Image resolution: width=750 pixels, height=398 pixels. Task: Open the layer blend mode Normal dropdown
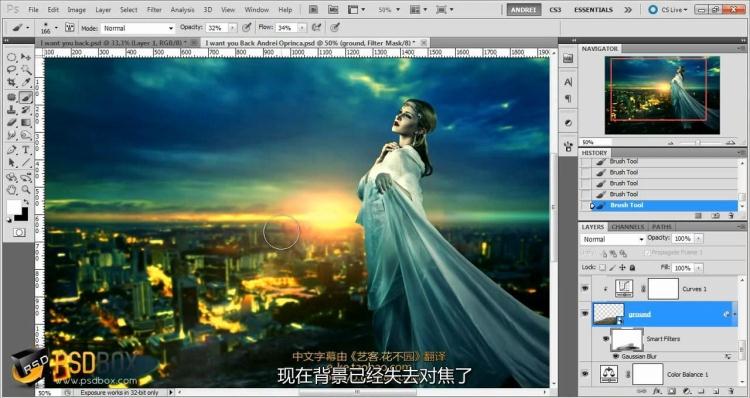pos(614,239)
